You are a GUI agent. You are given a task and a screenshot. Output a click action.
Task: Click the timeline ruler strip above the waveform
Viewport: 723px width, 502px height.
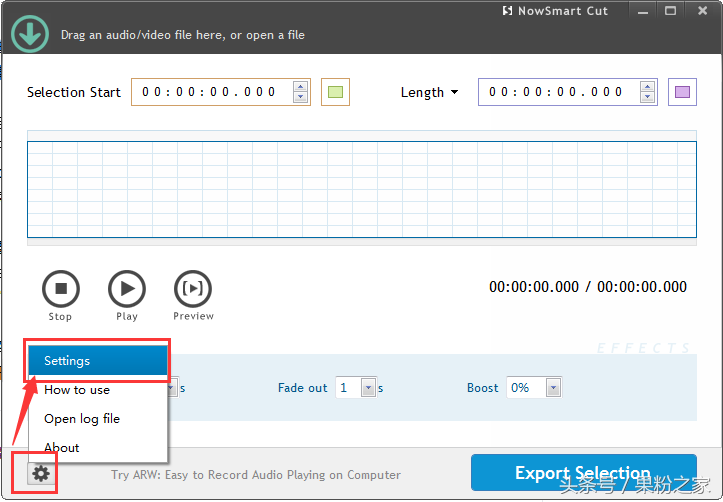point(362,136)
